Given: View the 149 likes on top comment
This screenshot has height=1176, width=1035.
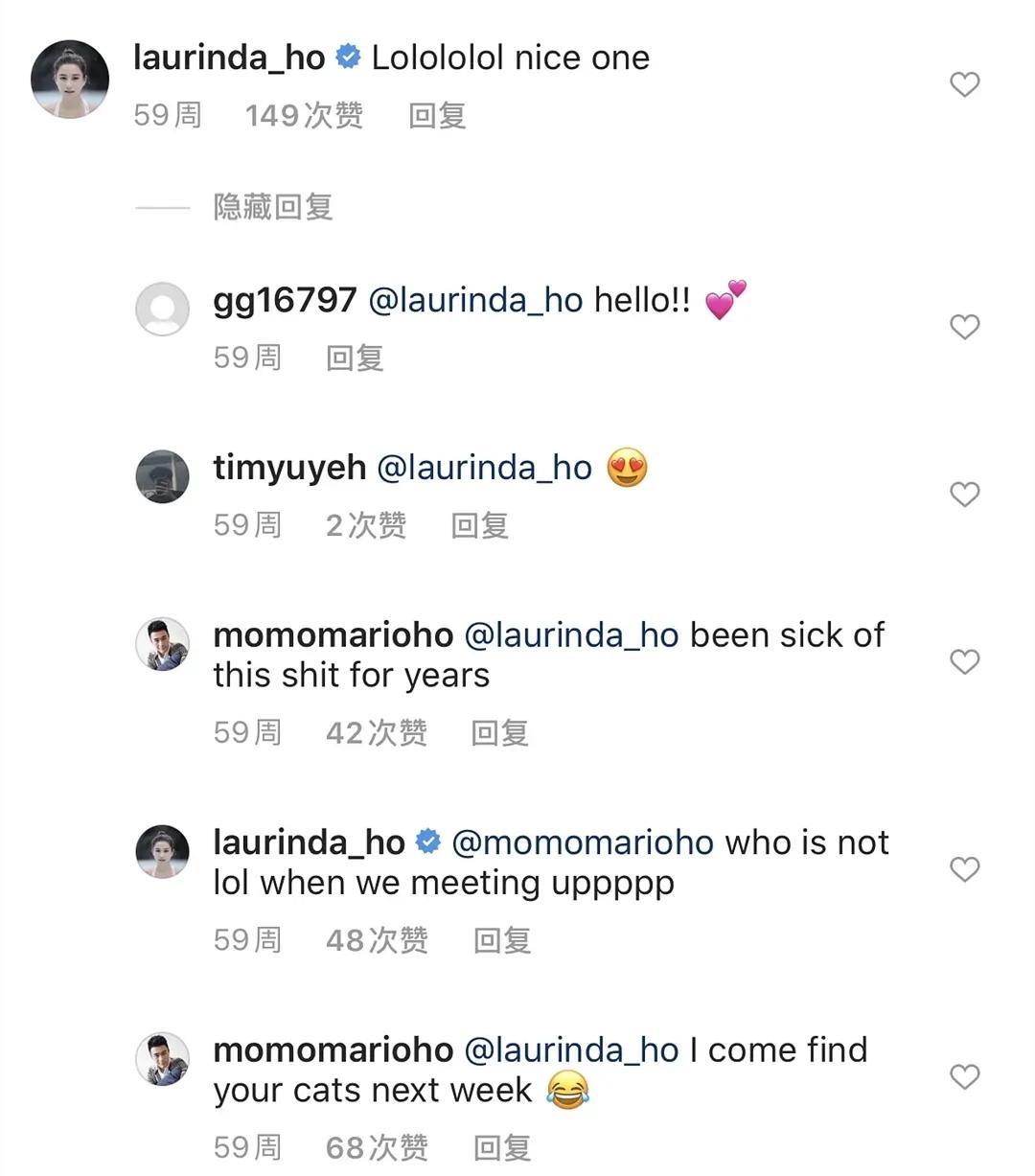Looking at the screenshot, I should coord(304,116).
